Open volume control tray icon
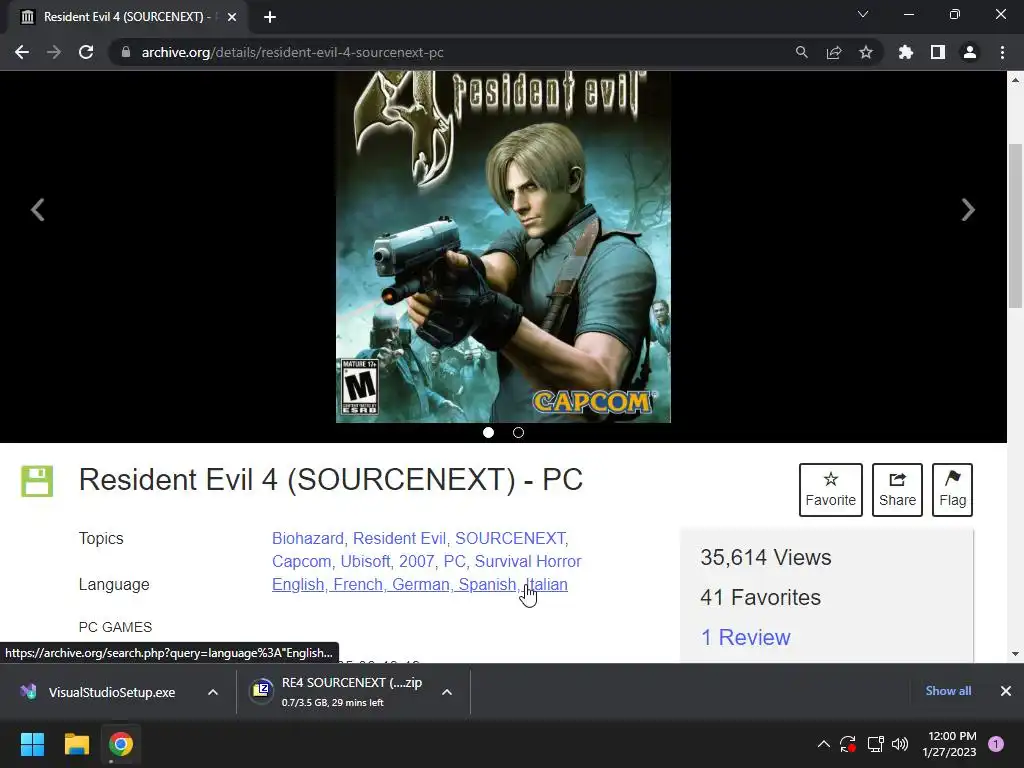This screenshot has height=768, width=1024. [900, 744]
